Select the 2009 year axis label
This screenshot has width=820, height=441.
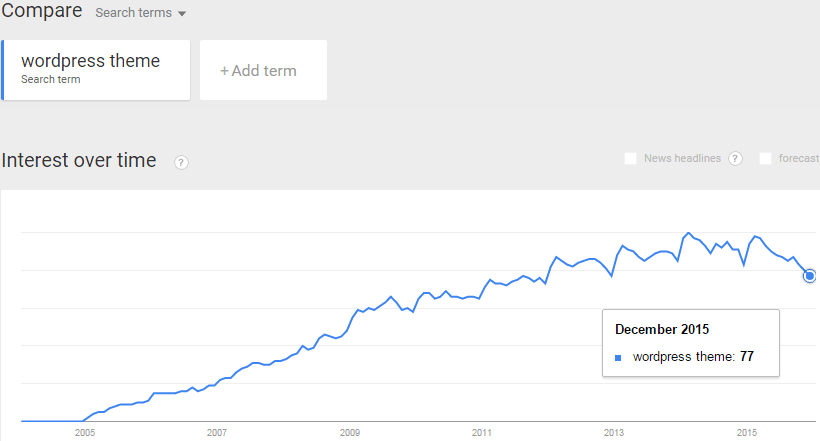point(349,433)
